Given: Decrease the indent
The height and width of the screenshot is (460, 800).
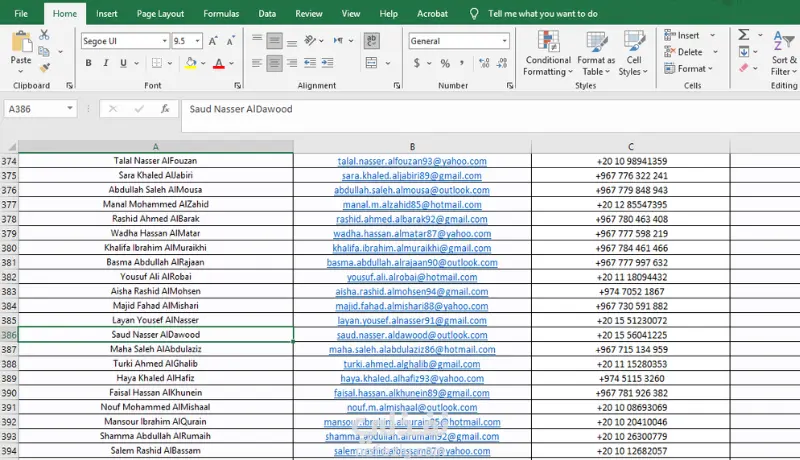Looking at the screenshot, I should pyautogui.click(x=310, y=63).
